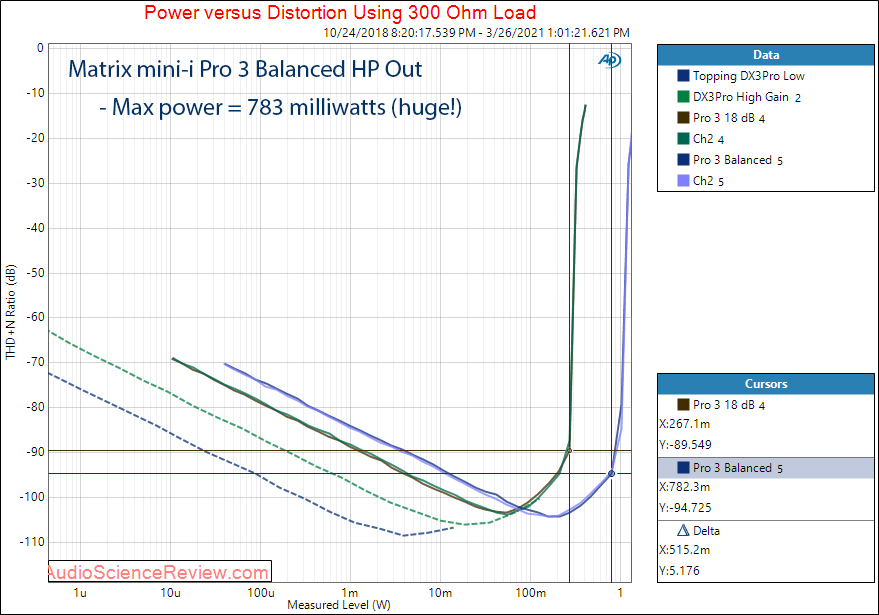
Task: Click the Max power 783 milliwatts annotation
Action: click(x=280, y=107)
